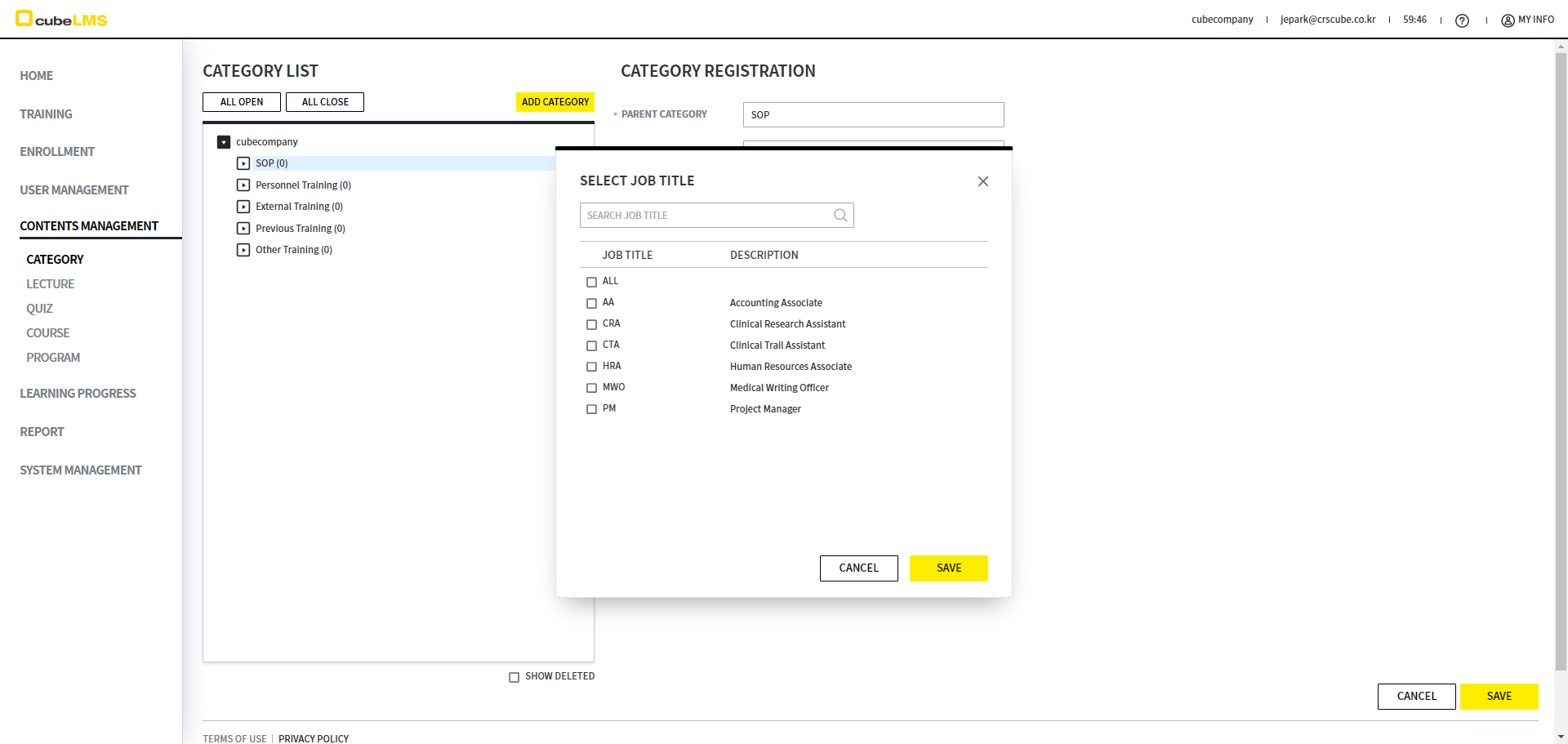Click the search magnifier in job title field

[840, 216]
